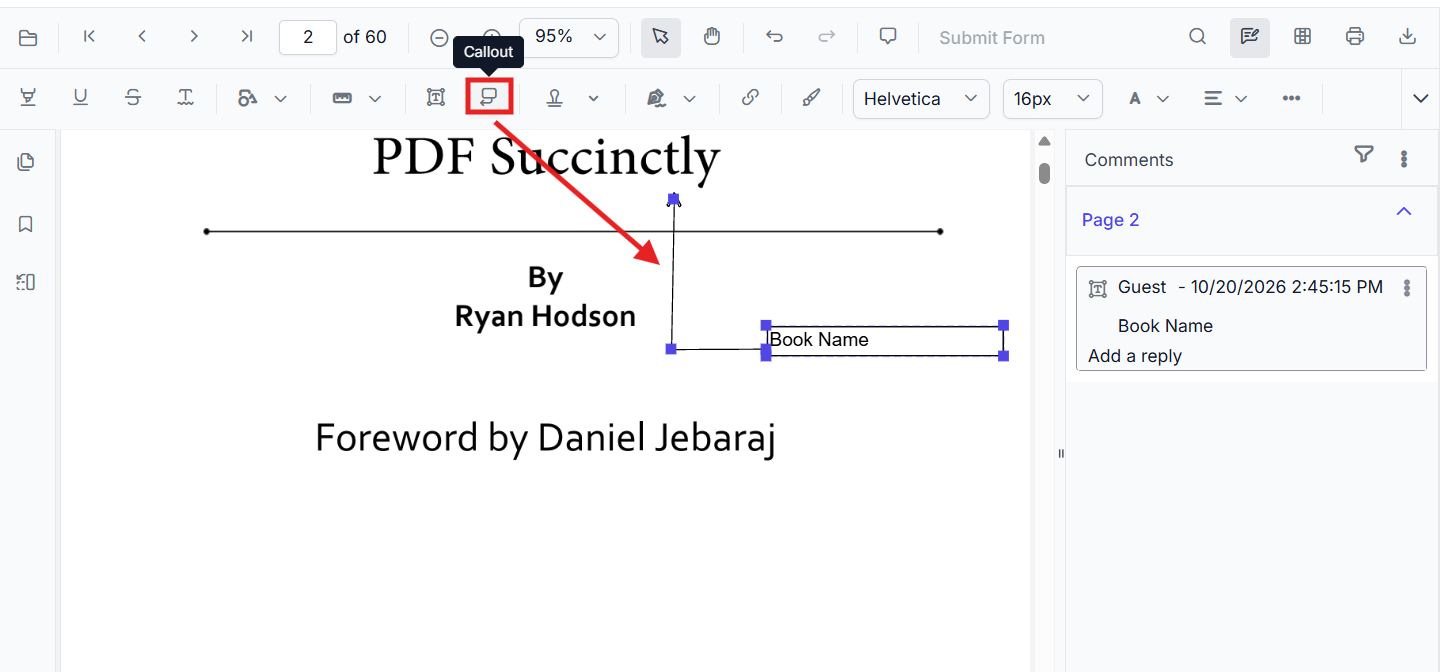Toggle the underline text tool
Screen dimensions: 1445x672
[81, 97]
